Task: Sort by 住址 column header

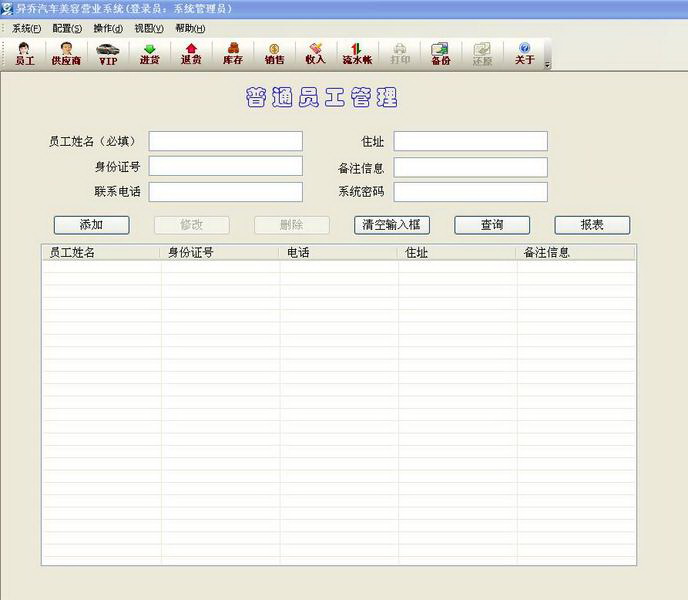Action: tap(457, 253)
